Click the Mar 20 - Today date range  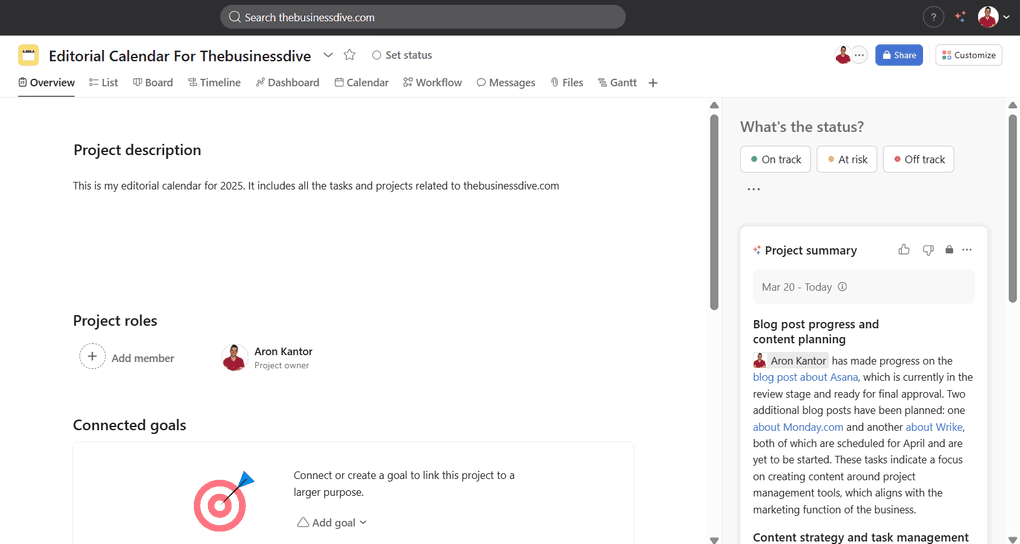tap(797, 287)
